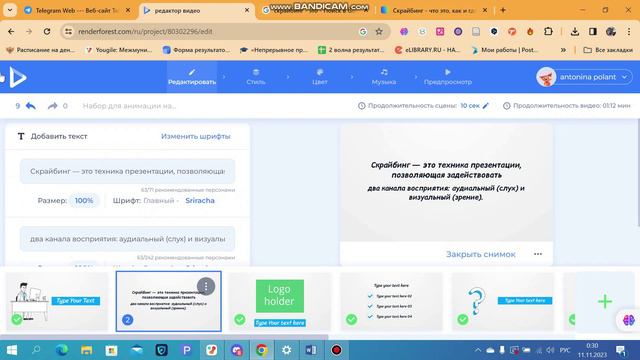Open the tab search dropdown arrow
Viewport: 640px width, 360px height.
tap(10, 10)
